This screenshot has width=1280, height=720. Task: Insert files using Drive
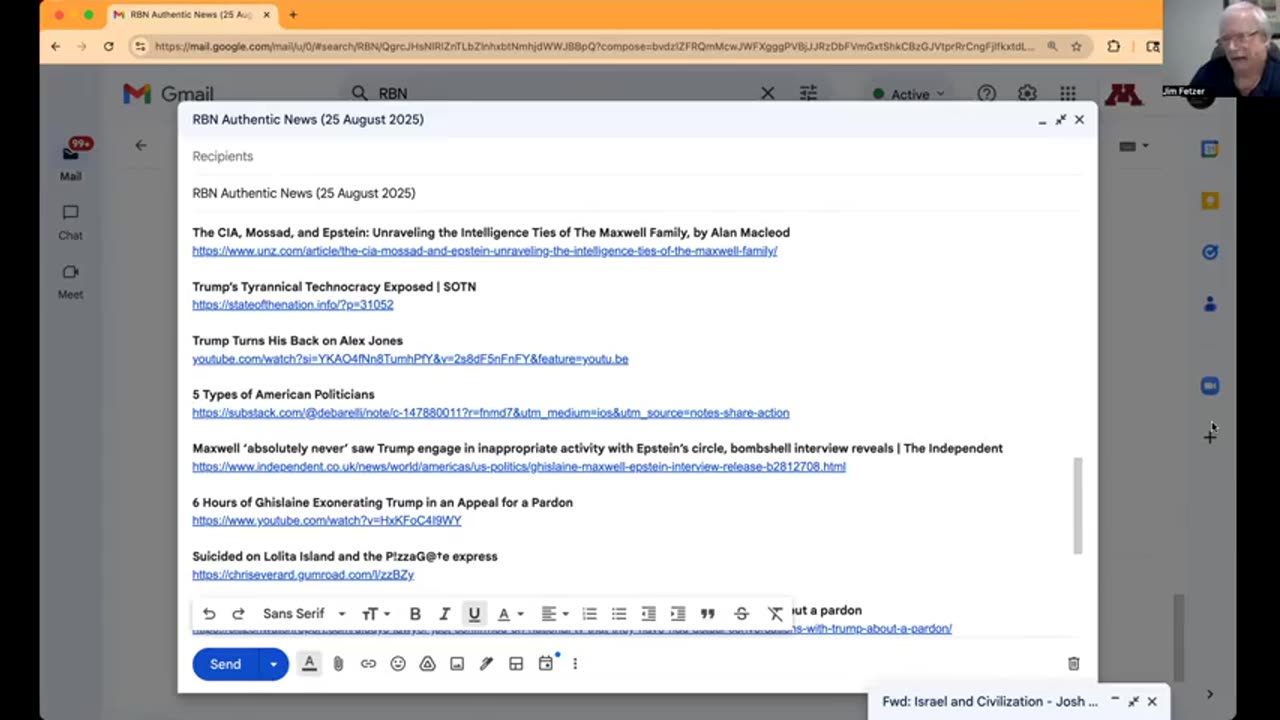pyautogui.click(x=427, y=664)
